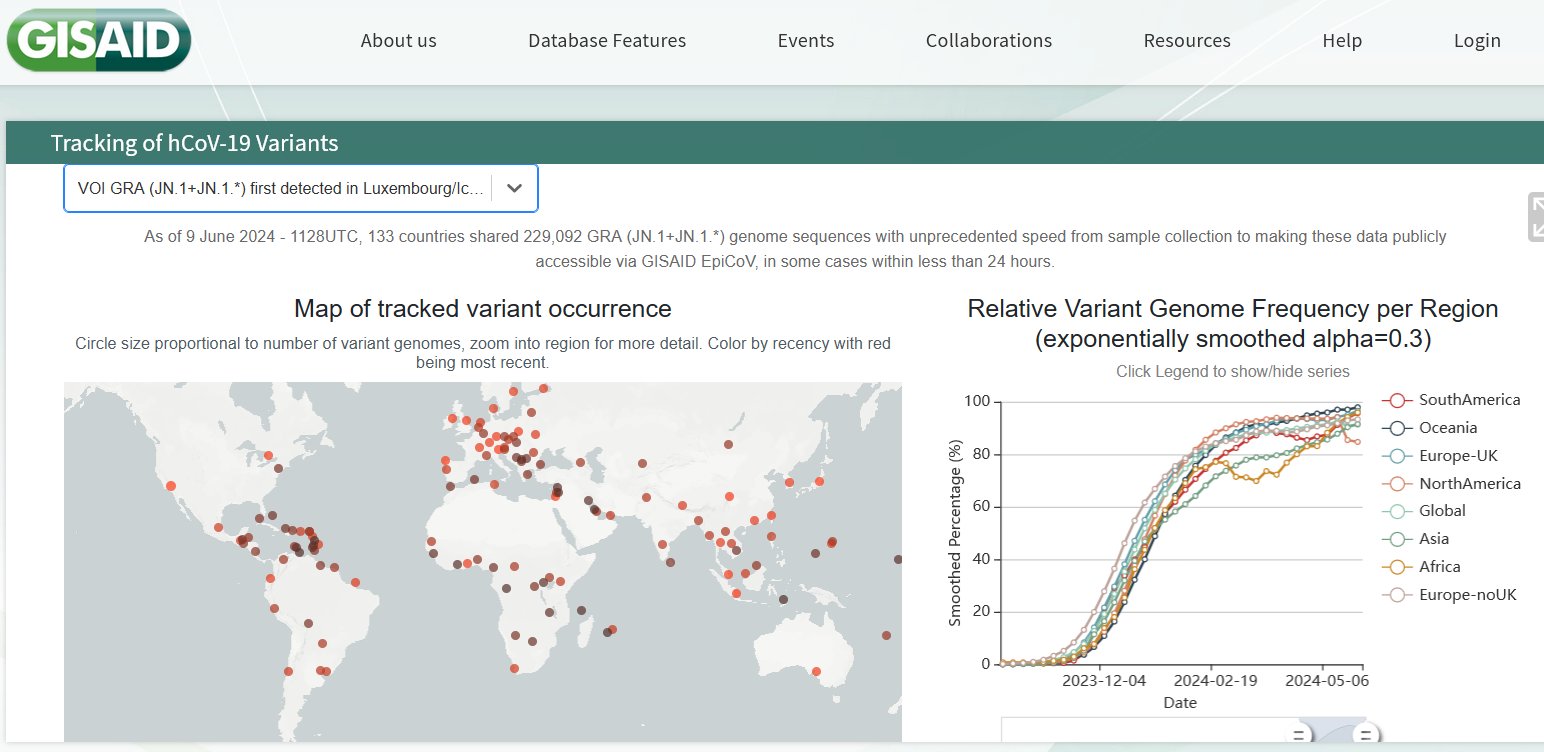The width and height of the screenshot is (1544, 752).
Task: Click the map circle over Australia
Action: pos(817,670)
